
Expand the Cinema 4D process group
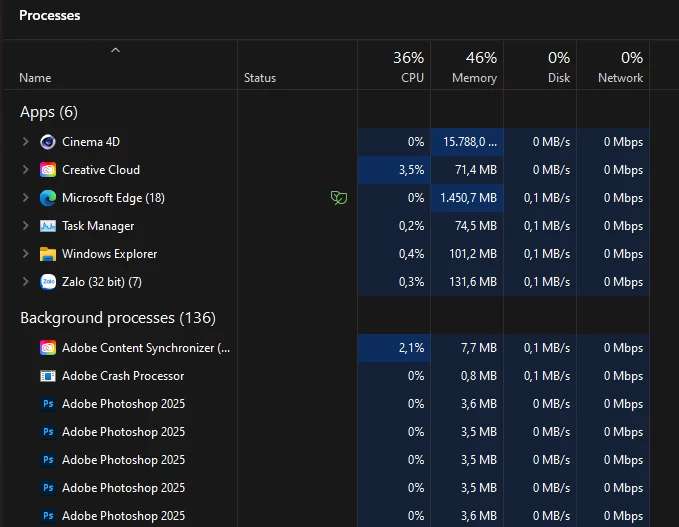coord(26,142)
